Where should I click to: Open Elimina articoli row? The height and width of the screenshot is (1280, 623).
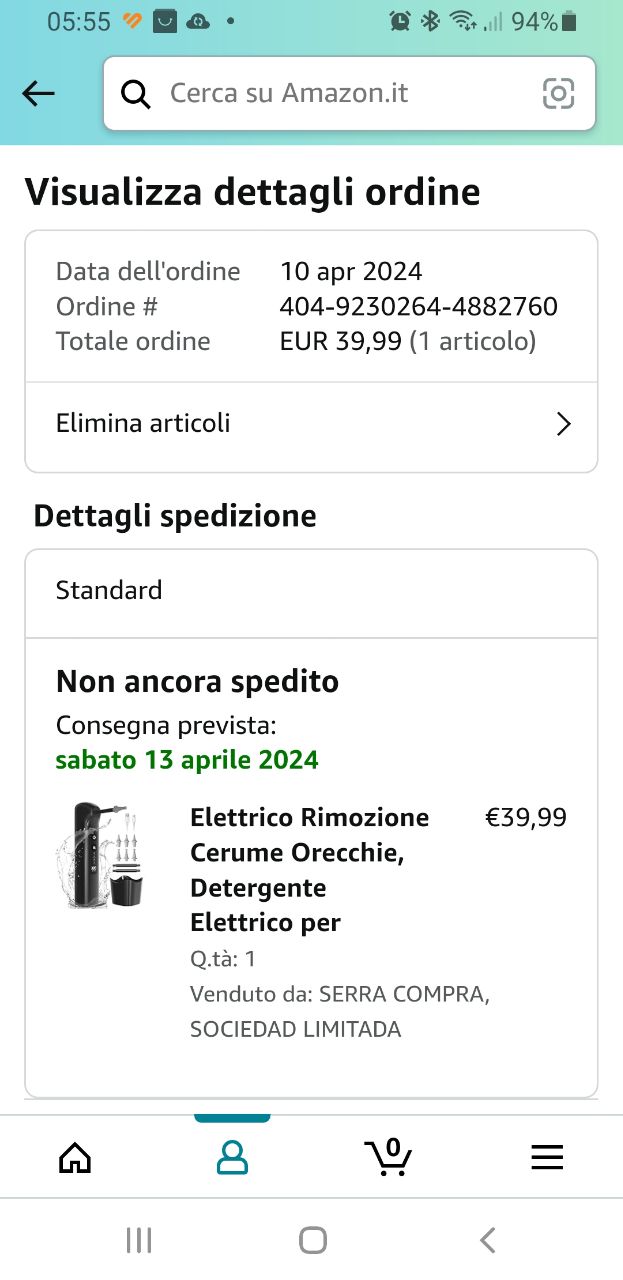[x=300, y=424]
